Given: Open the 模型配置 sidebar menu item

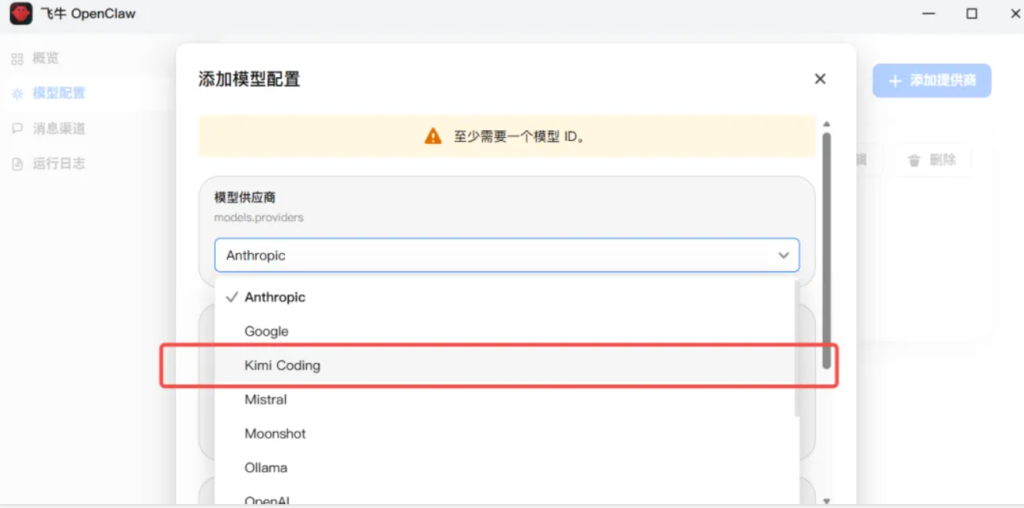Looking at the screenshot, I should click(x=59, y=94).
